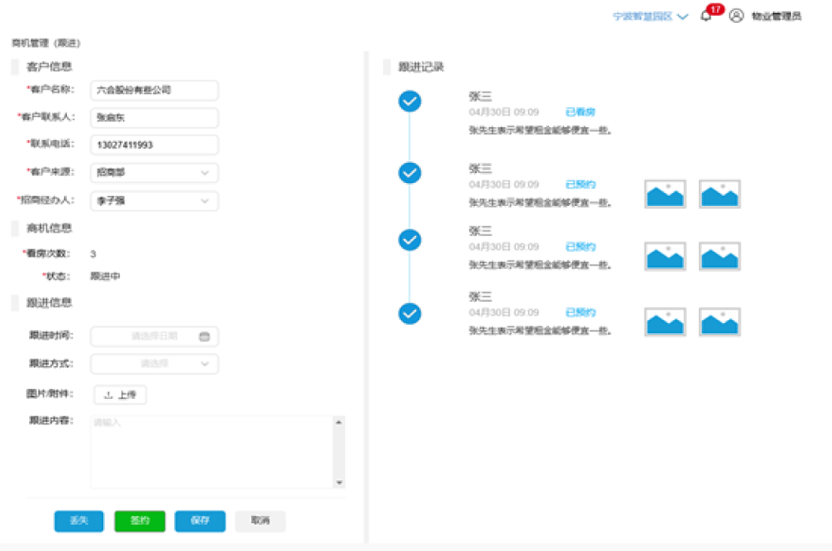Expand the 宁波智慧园区 park selector
This screenshot has width=832, height=551.
pyautogui.click(x=651, y=16)
